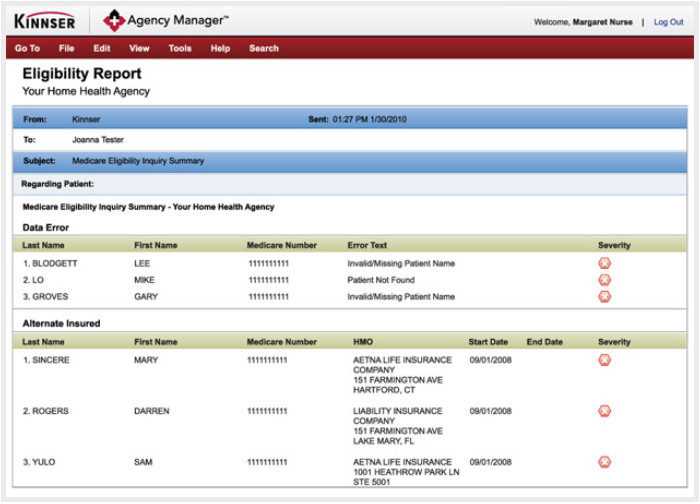Click last name ROGERS
Image resolution: width=700 pixels, height=504 pixels.
click(50, 411)
